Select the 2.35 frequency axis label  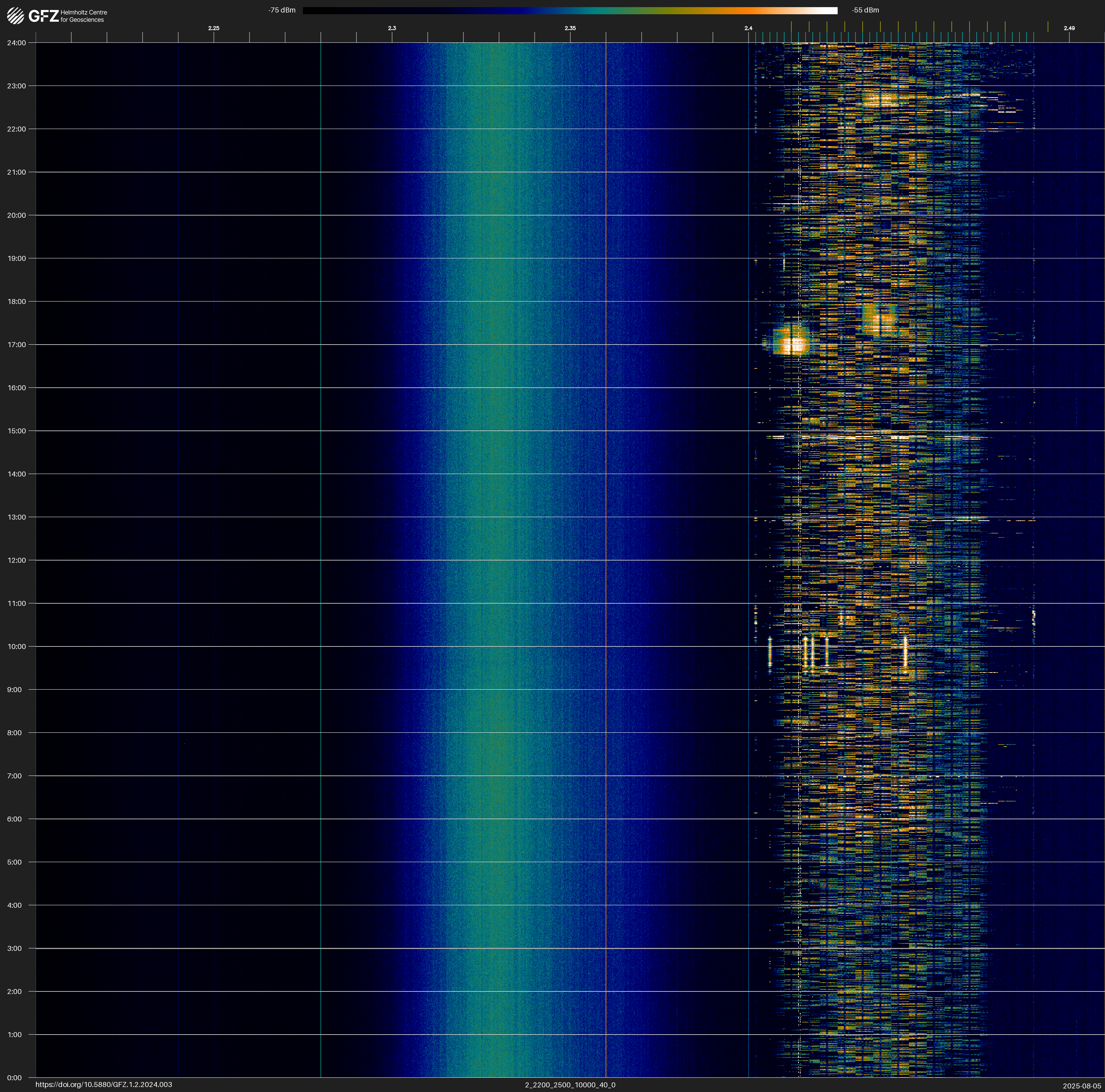570,28
